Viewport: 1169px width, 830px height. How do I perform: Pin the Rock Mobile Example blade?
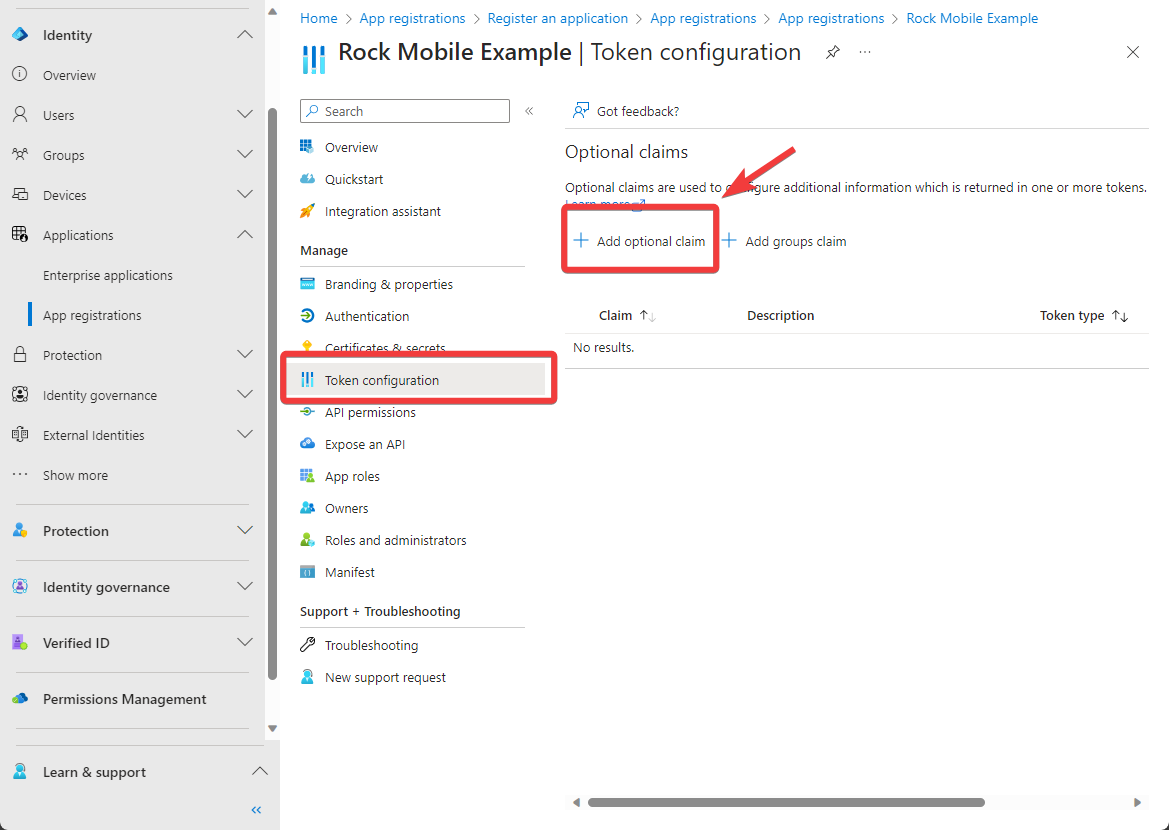pyautogui.click(x=833, y=52)
